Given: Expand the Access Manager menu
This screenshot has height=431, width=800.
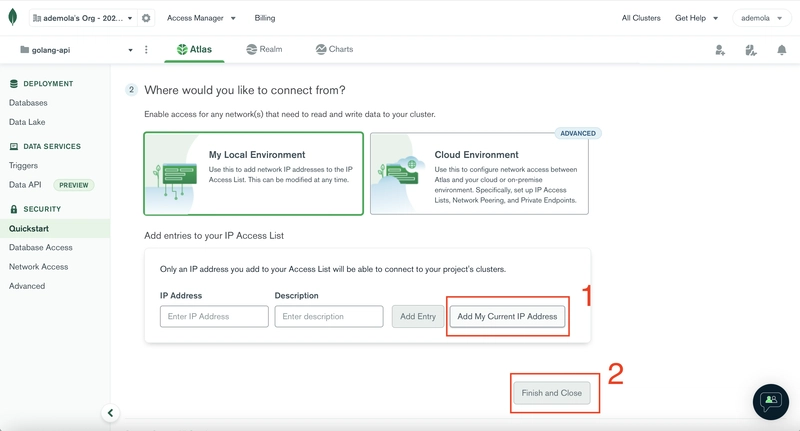Looking at the screenshot, I should tap(201, 18).
